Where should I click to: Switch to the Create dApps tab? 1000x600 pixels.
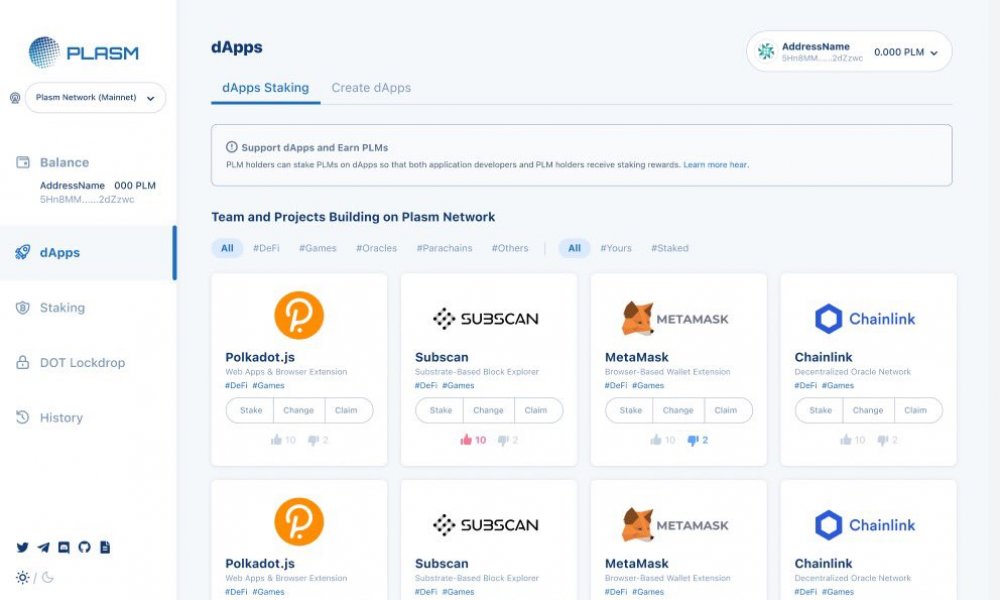pos(371,88)
